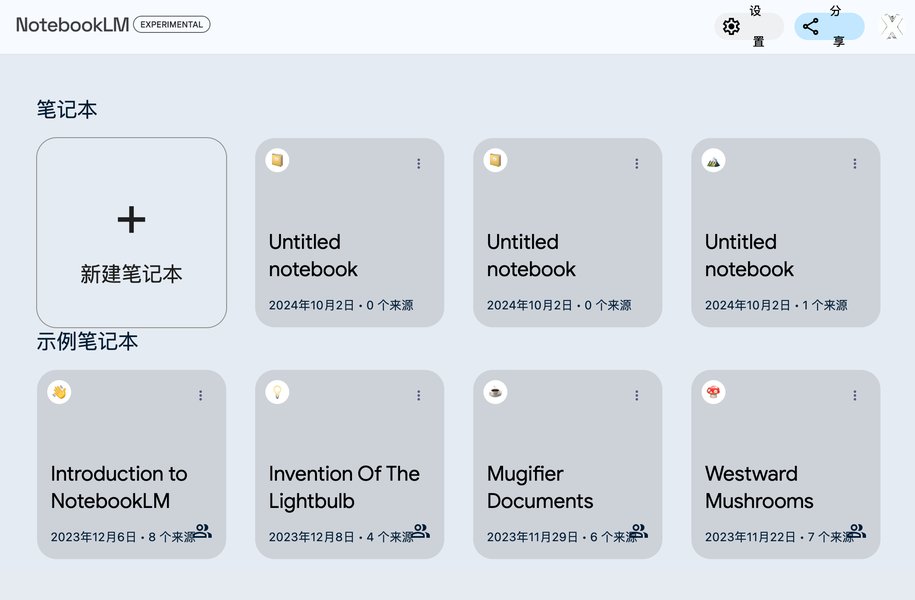This screenshot has width=915, height=600.
Task: Open Mugifier Documents notebook
Action: pyautogui.click(x=567, y=464)
